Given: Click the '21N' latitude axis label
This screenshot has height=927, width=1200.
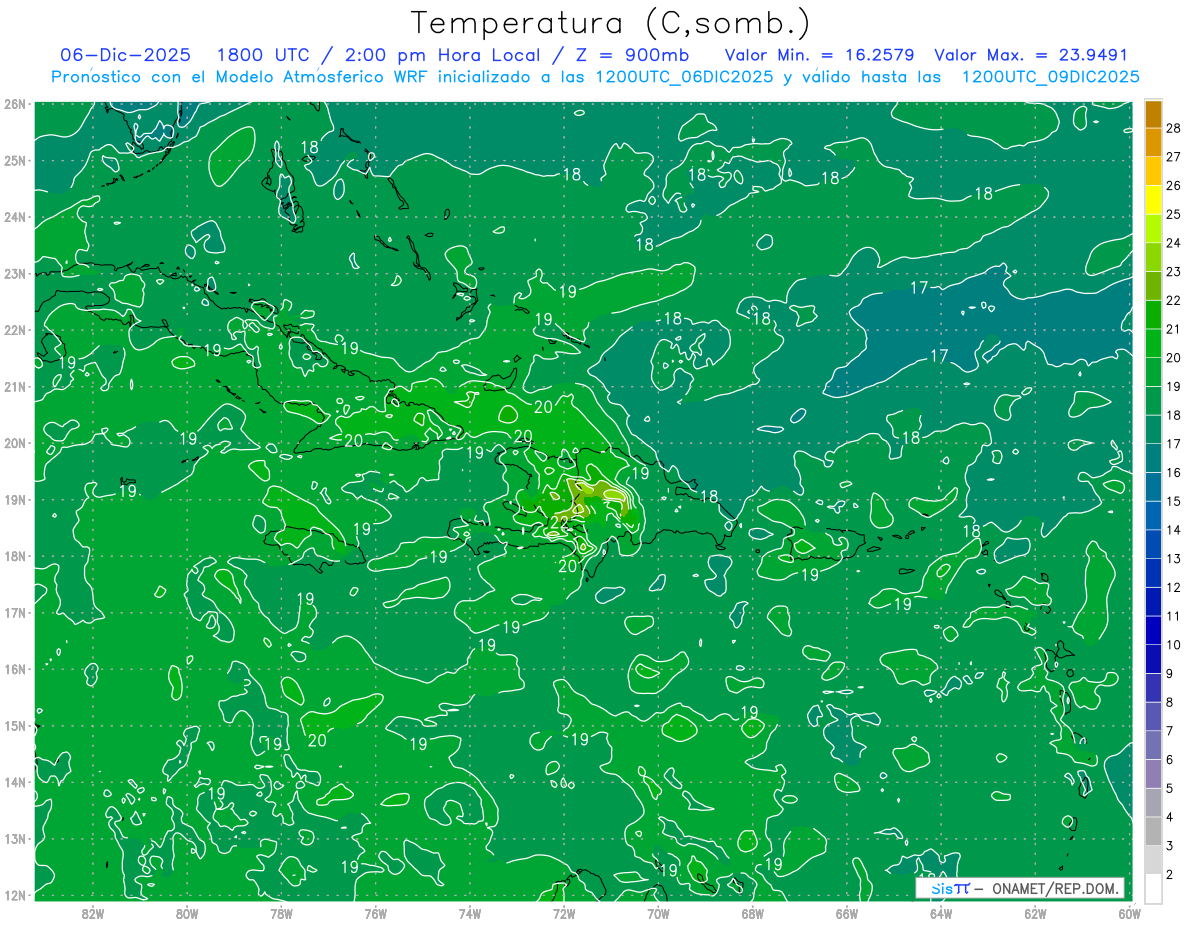Looking at the screenshot, I should pyautogui.click(x=15, y=386).
